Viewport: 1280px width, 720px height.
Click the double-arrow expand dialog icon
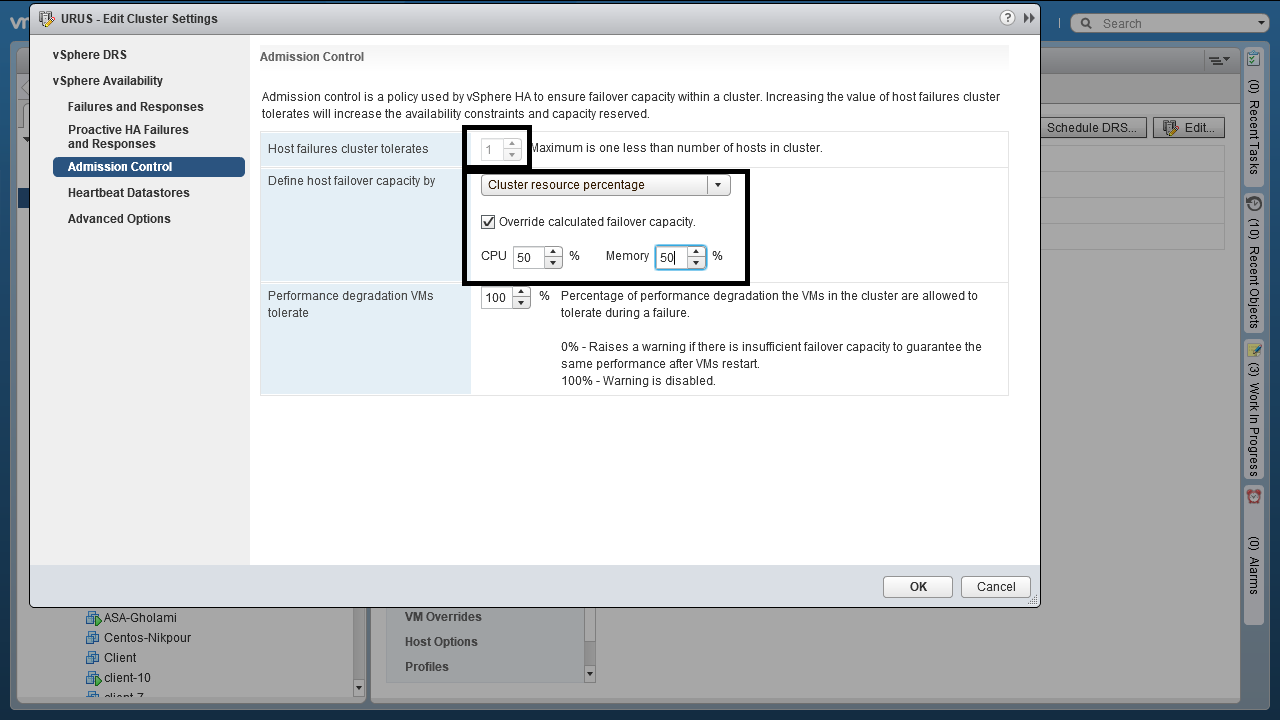pyautogui.click(x=1028, y=18)
